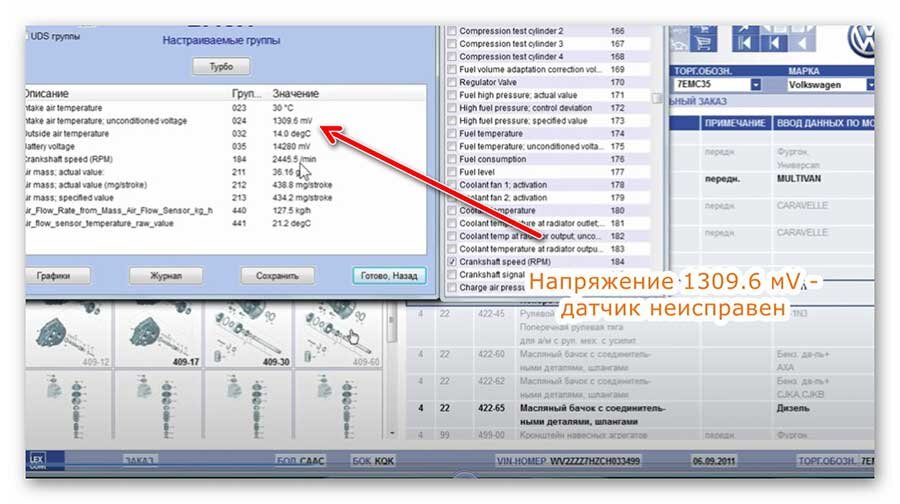This screenshot has height=504, width=900.
Task: Click the ПРИМЕЧАНИЕ column header
Action: 735,123
